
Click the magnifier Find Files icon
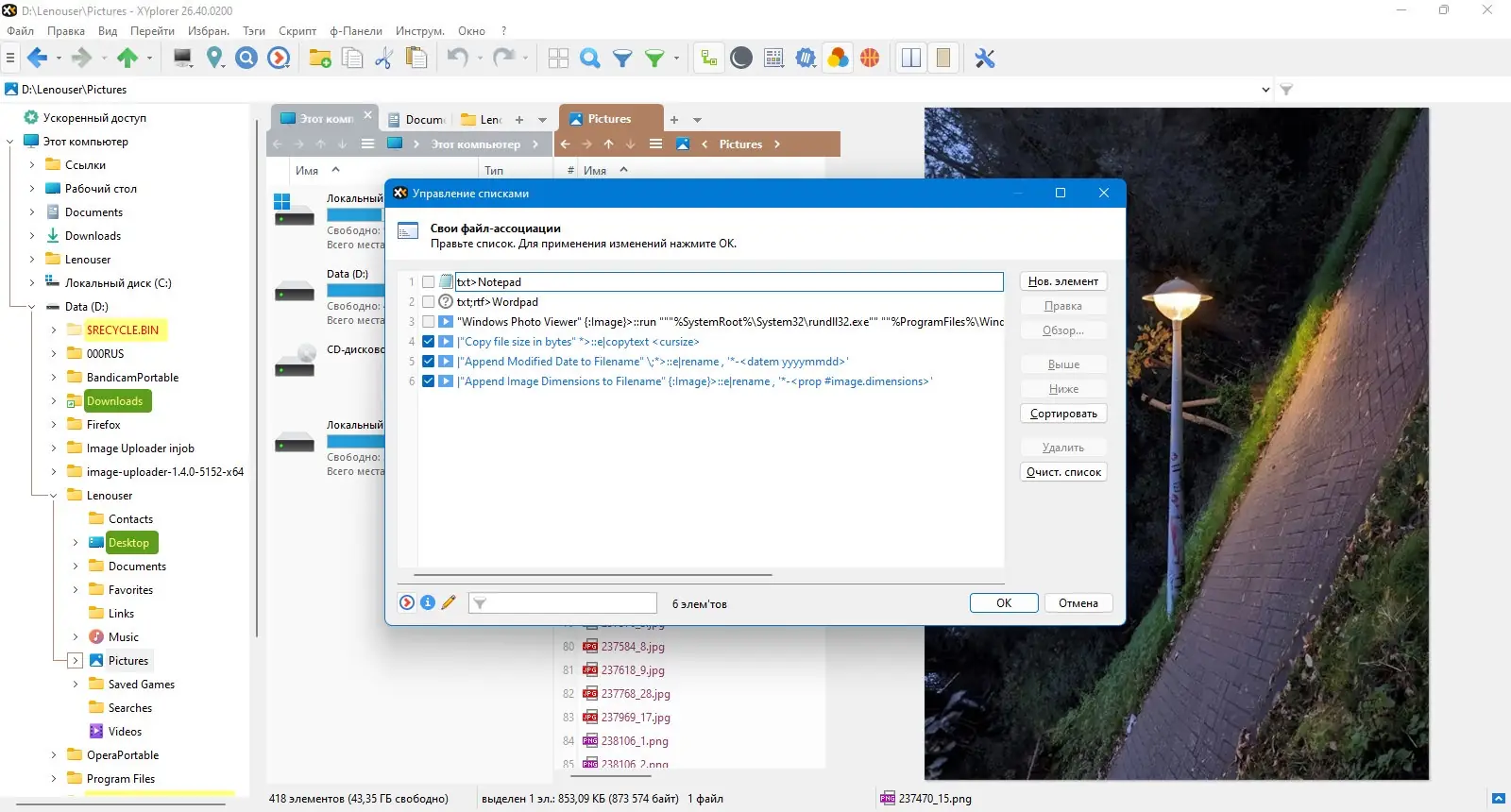pyautogui.click(x=590, y=59)
